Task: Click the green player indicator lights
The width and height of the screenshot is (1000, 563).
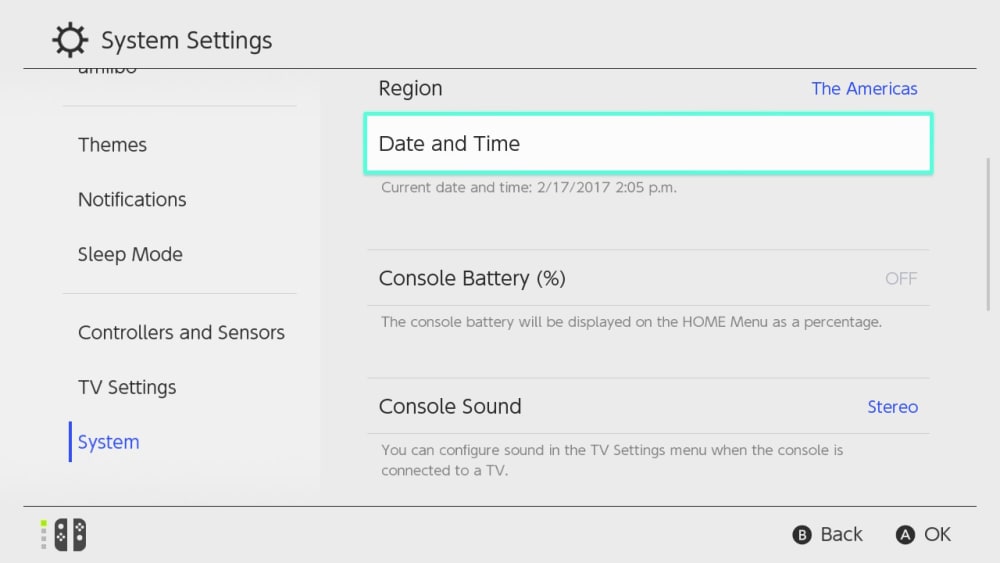Action: (43, 534)
